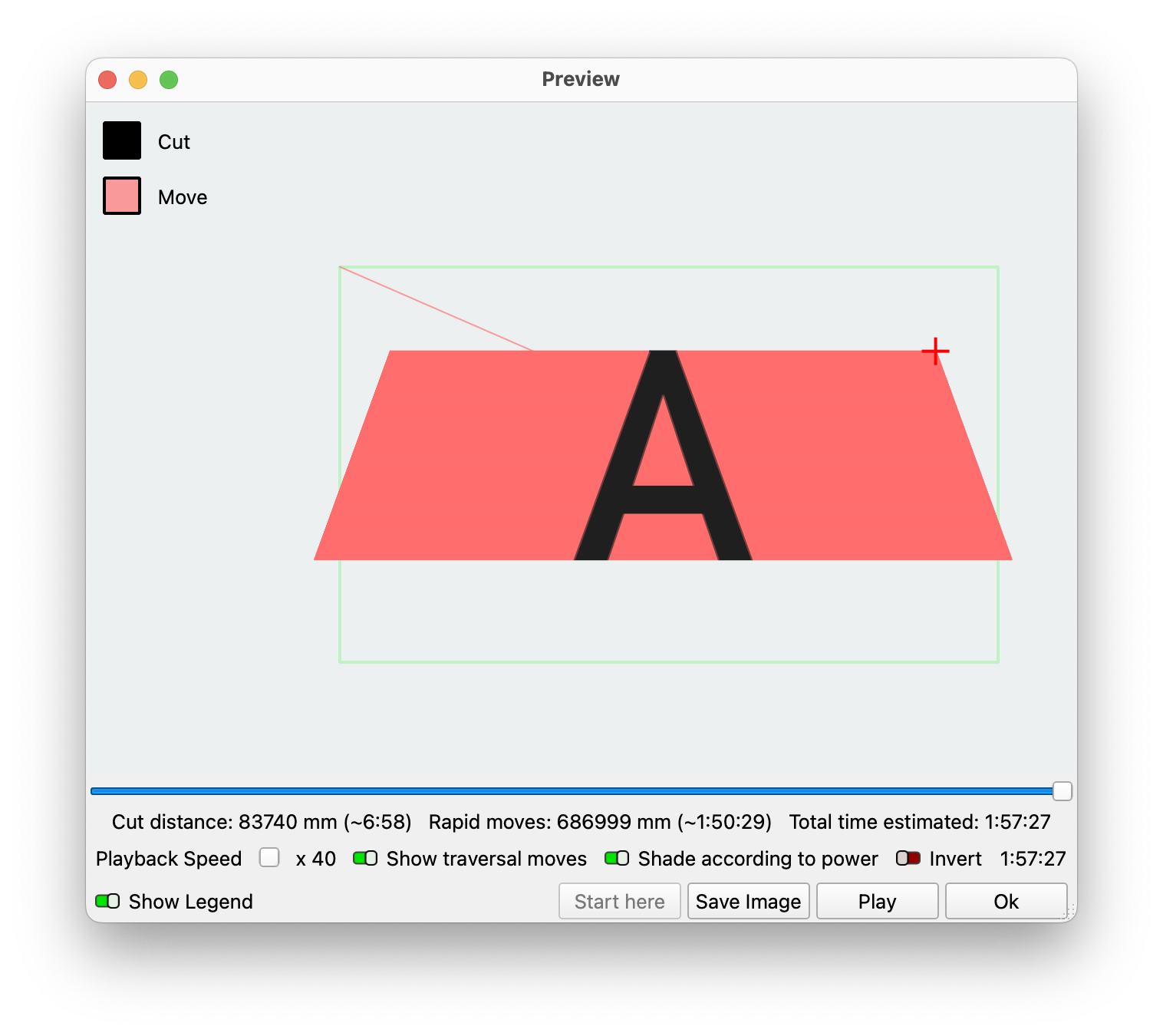Turn off Shade according to power

(617, 858)
